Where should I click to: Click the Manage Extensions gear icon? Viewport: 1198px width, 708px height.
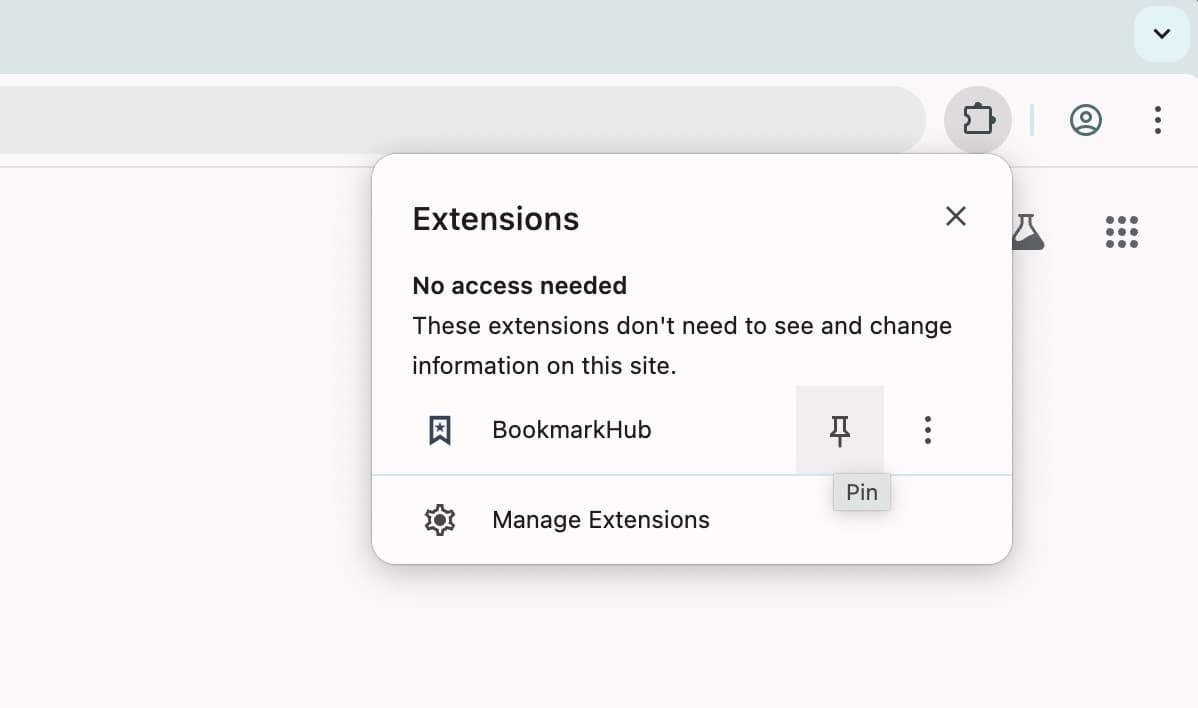tap(440, 519)
